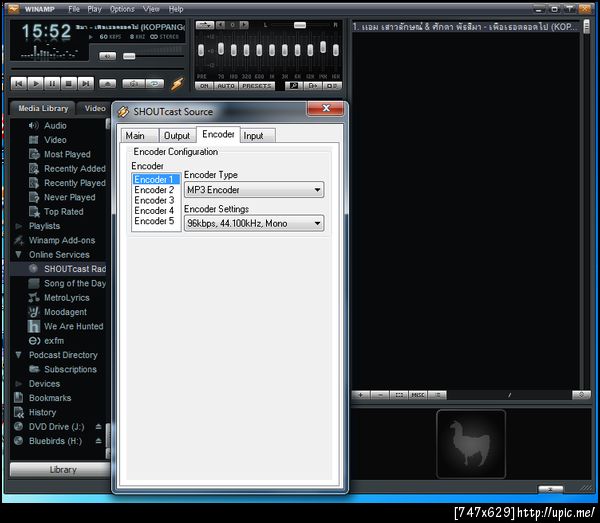Open the Moodagent service
This screenshot has width=600, height=523.
(65, 312)
